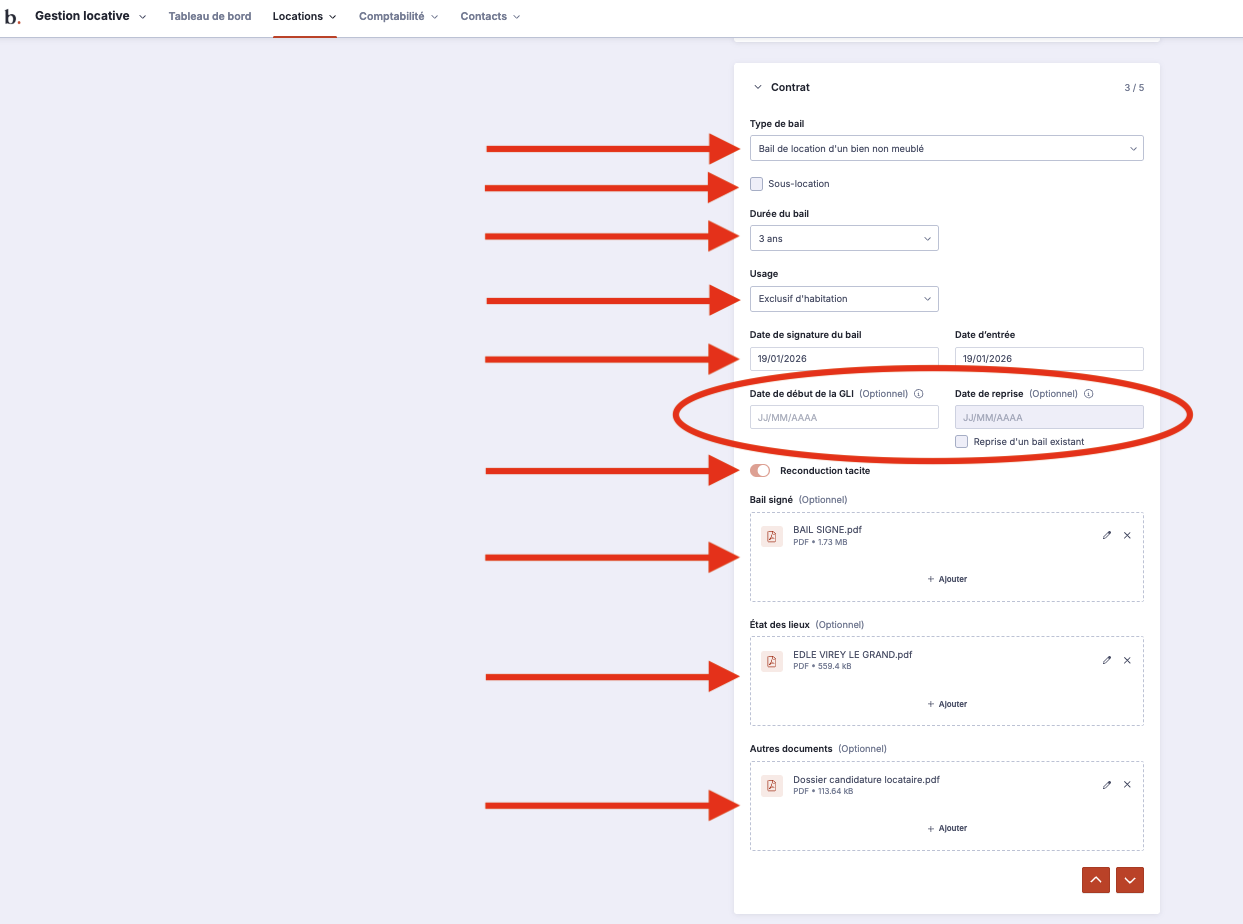Edit the EDLE VIREY LE GRAND.pdf file
1243x924 pixels.
[1107, 660]
